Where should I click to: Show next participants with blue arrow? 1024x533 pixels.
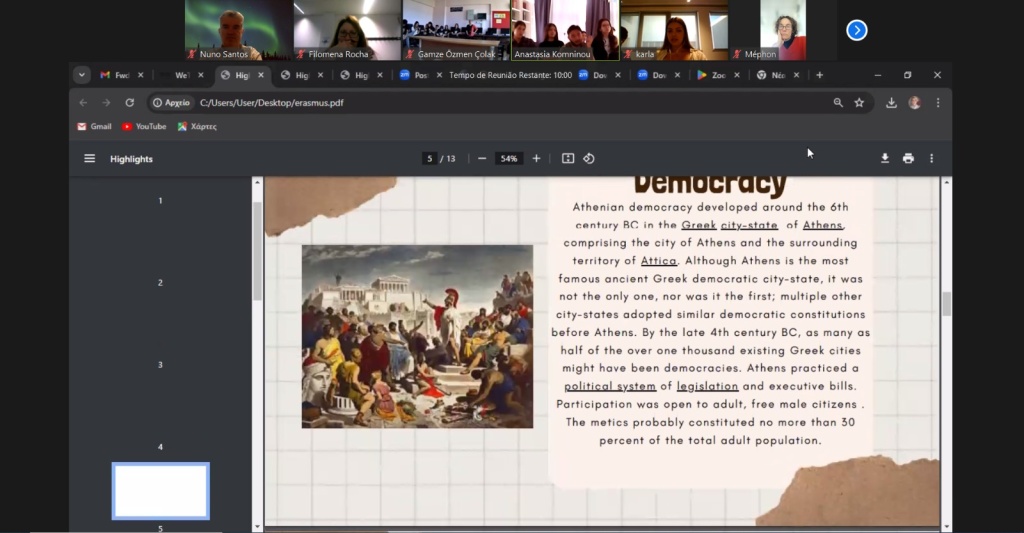point(856,30)
